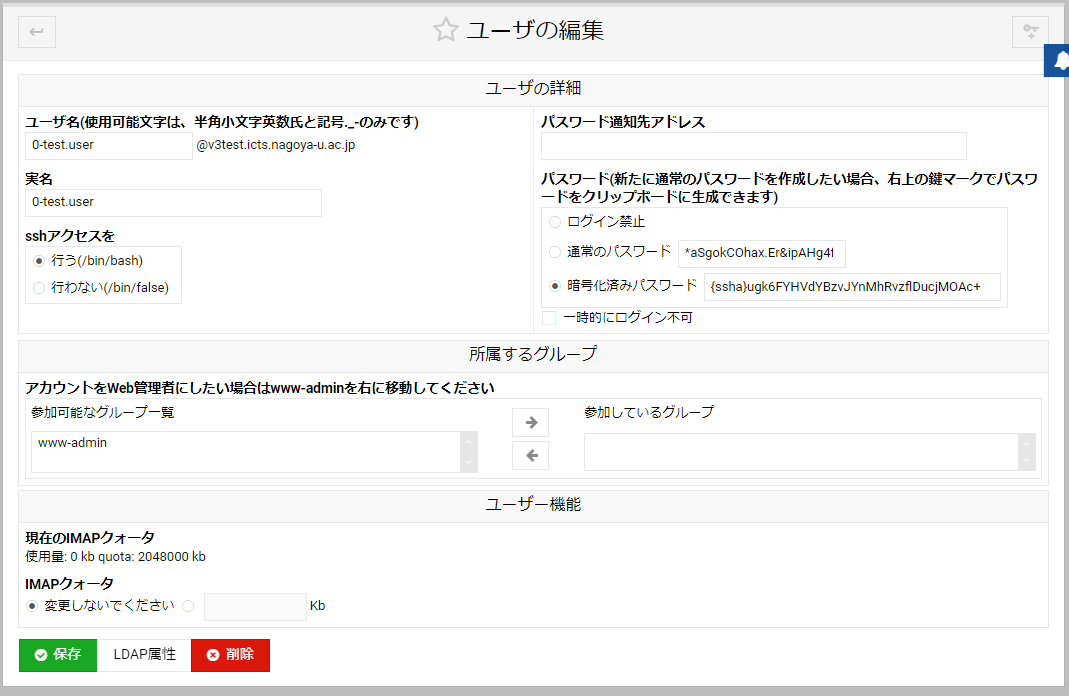1069x696 pixels.
Task: Select 変更しないでください quota option
Action: point(35,606)
